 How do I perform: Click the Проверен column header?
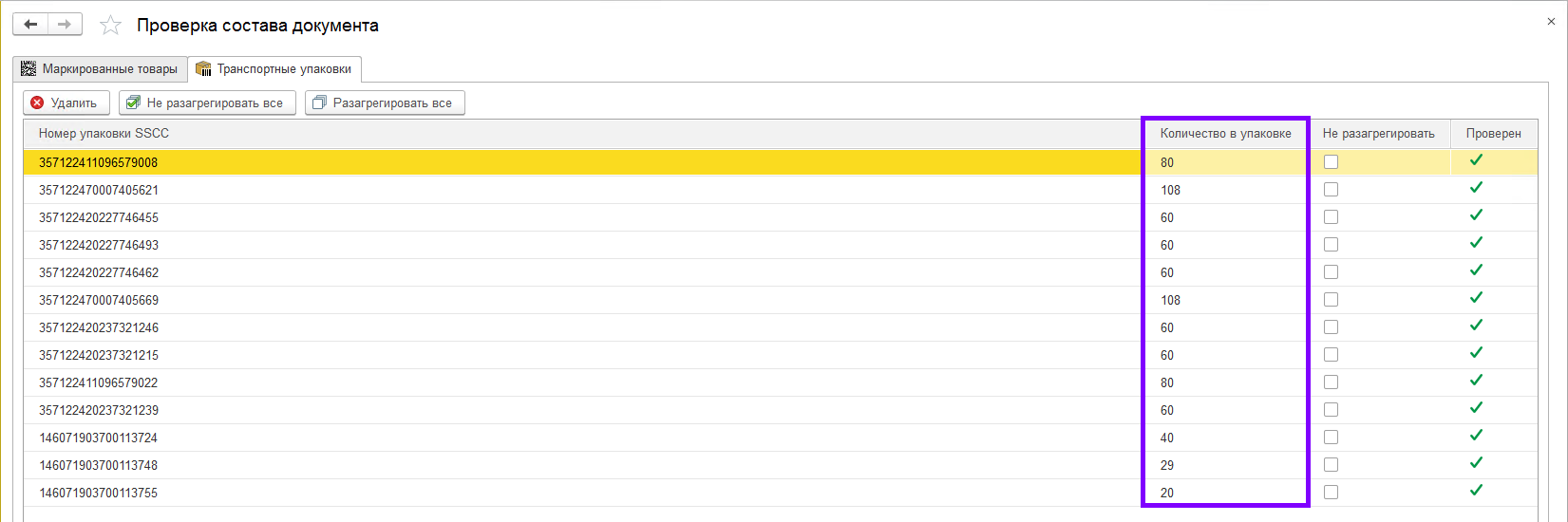[1493, 134]
